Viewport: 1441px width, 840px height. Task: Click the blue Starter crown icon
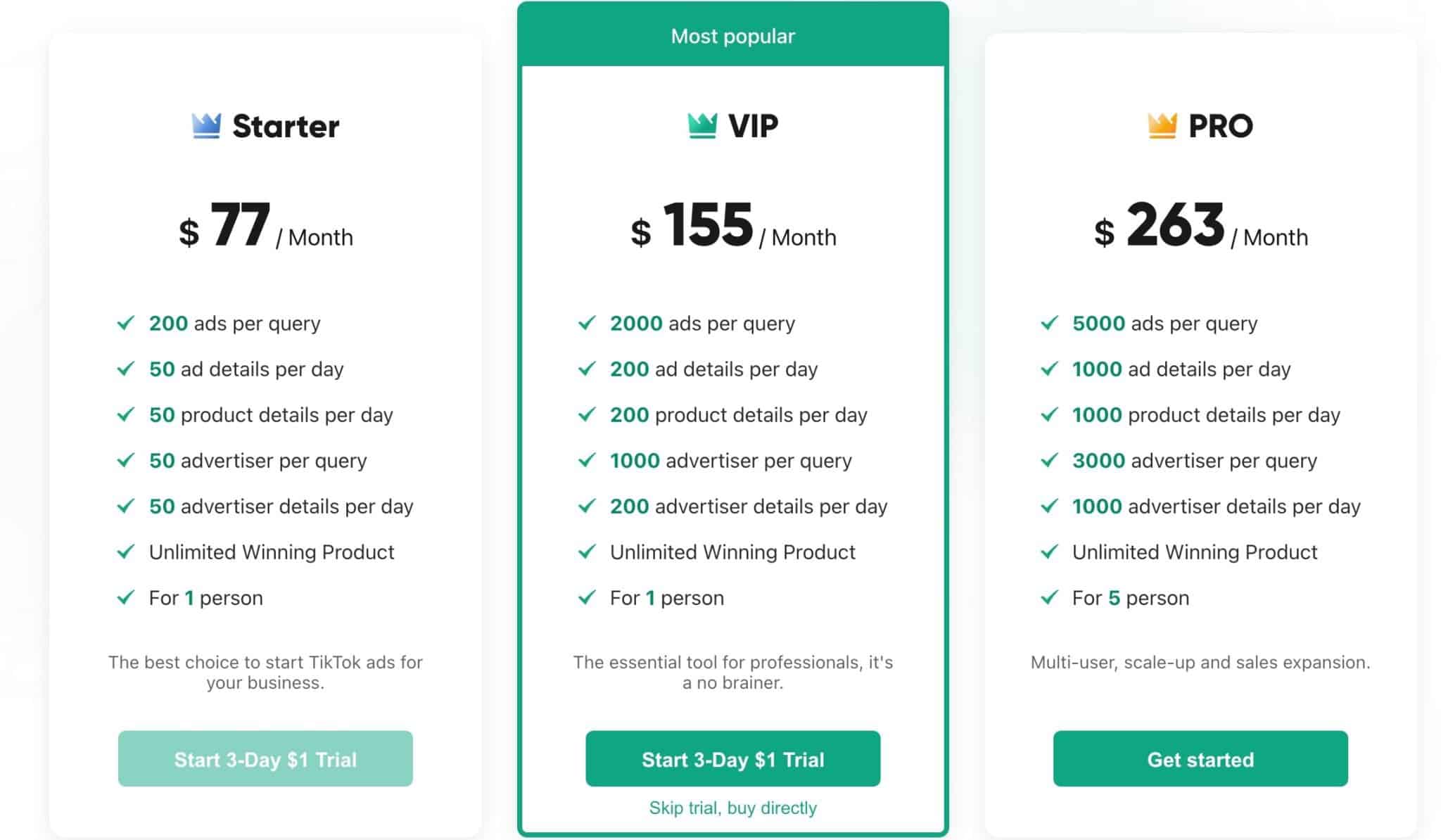tap(206, 126)
